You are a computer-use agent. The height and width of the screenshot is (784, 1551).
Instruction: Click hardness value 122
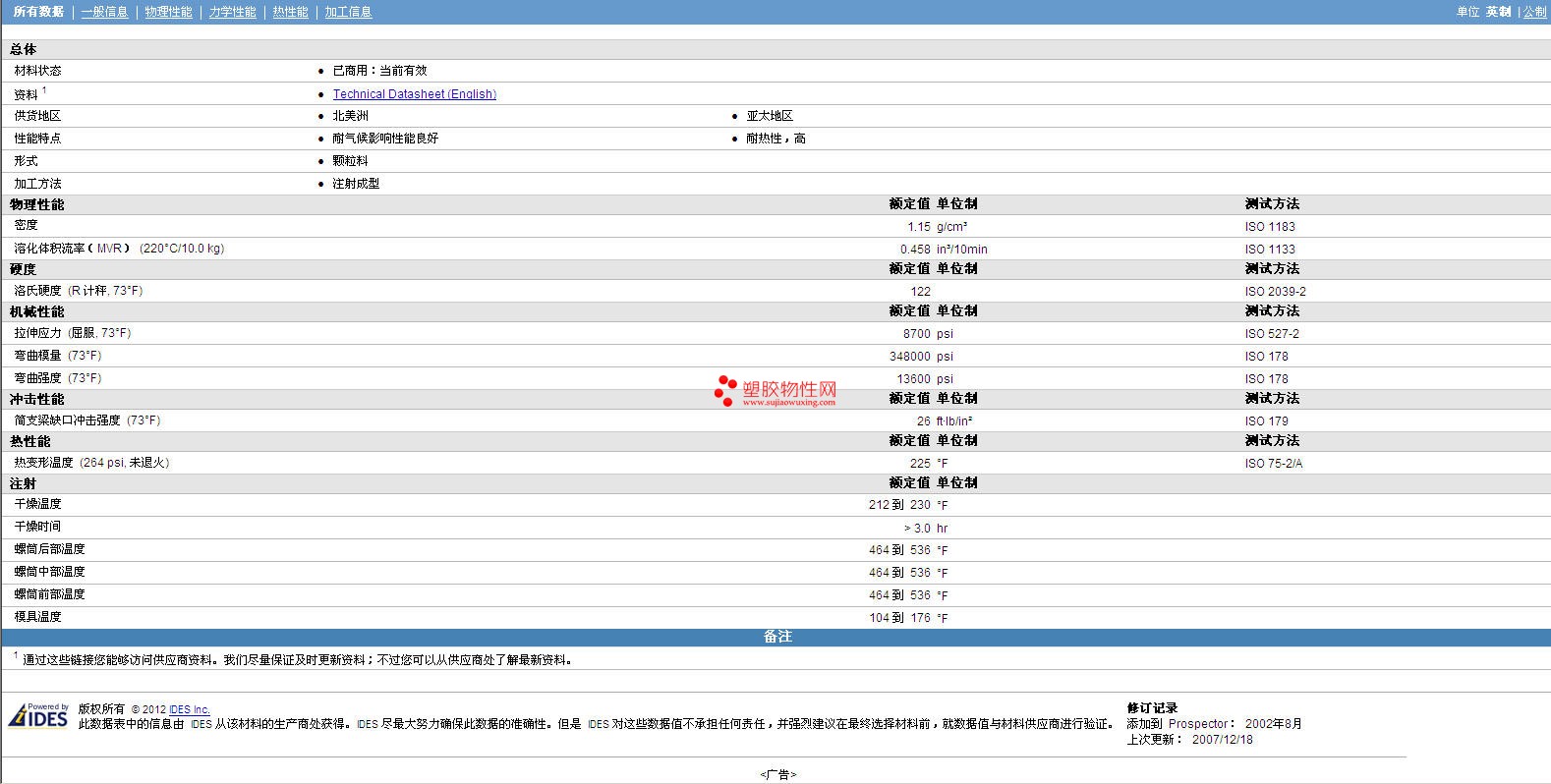tap(920, 292)
